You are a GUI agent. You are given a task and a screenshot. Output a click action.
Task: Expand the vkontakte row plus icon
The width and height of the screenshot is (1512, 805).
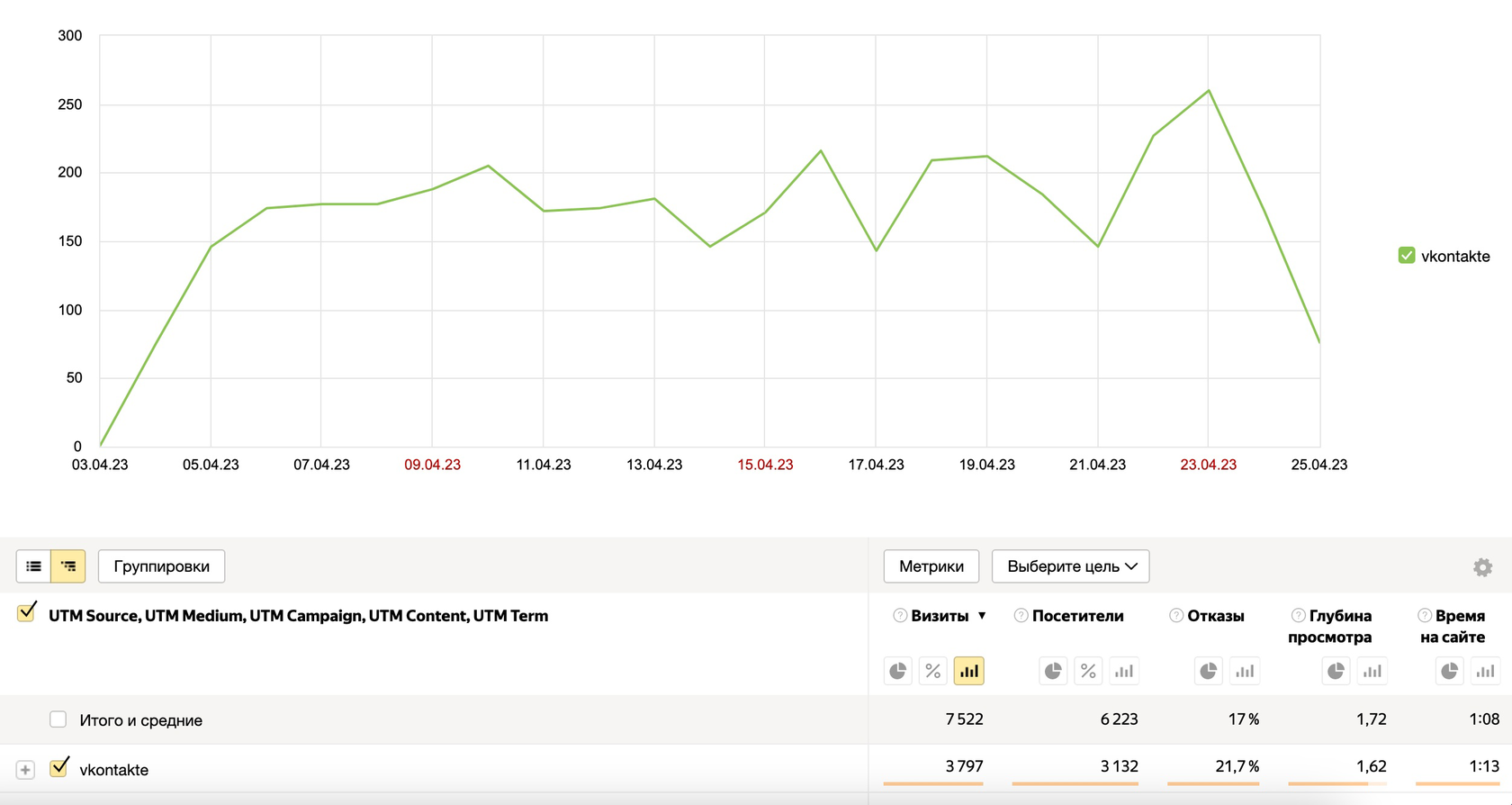click(x=25, y=770)
